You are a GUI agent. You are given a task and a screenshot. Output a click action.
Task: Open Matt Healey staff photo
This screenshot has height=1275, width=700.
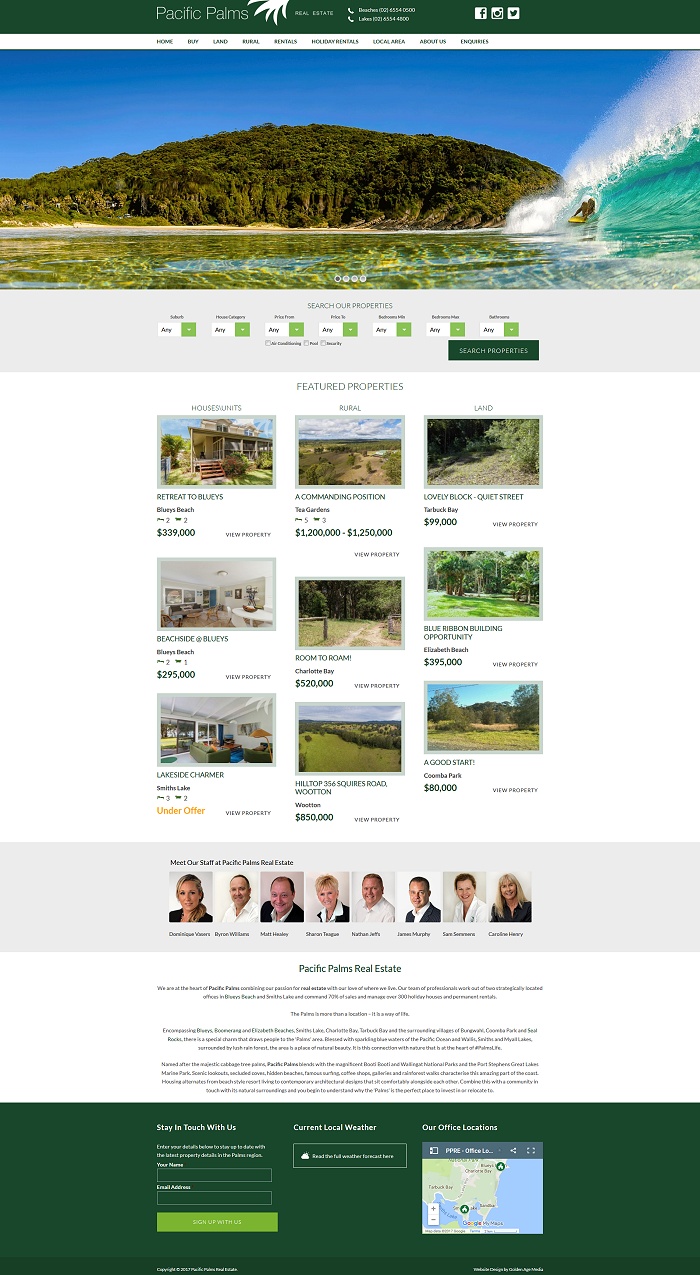click(x=282, y=897)
